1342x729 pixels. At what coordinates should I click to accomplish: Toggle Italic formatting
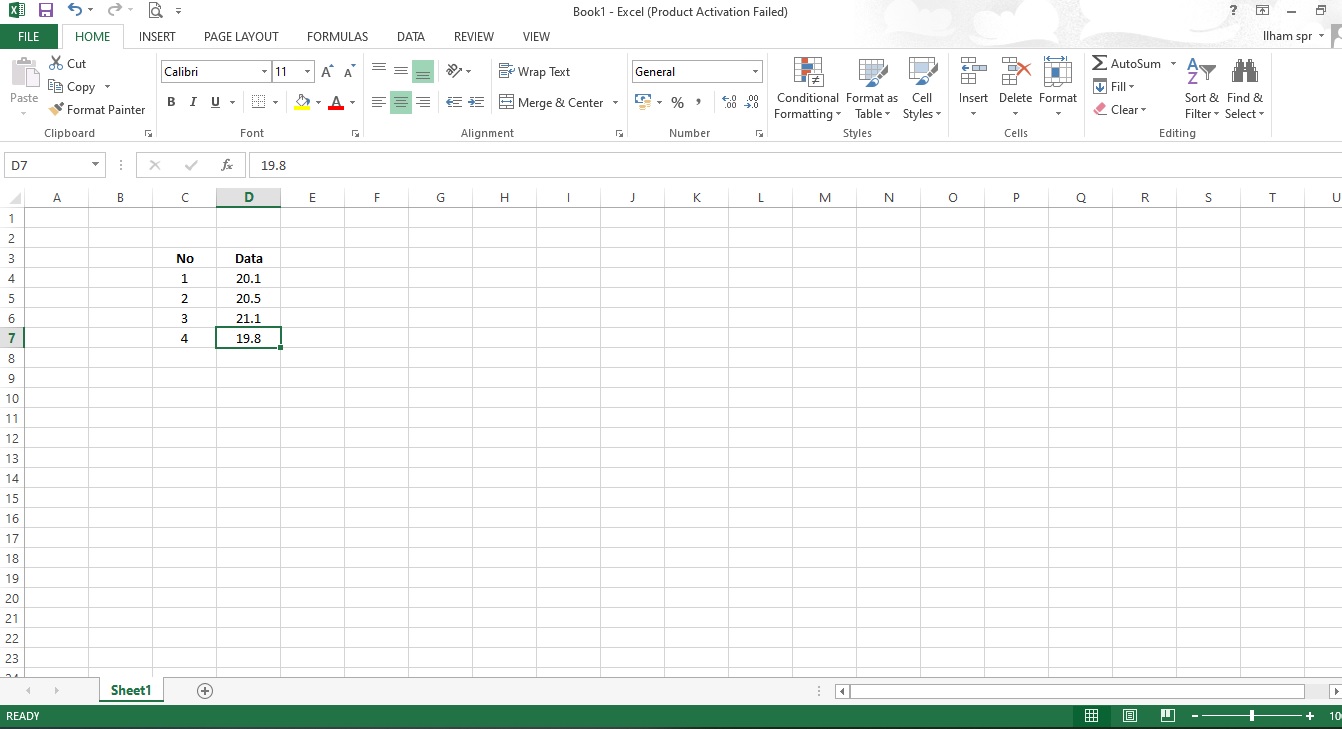(193, 102)
